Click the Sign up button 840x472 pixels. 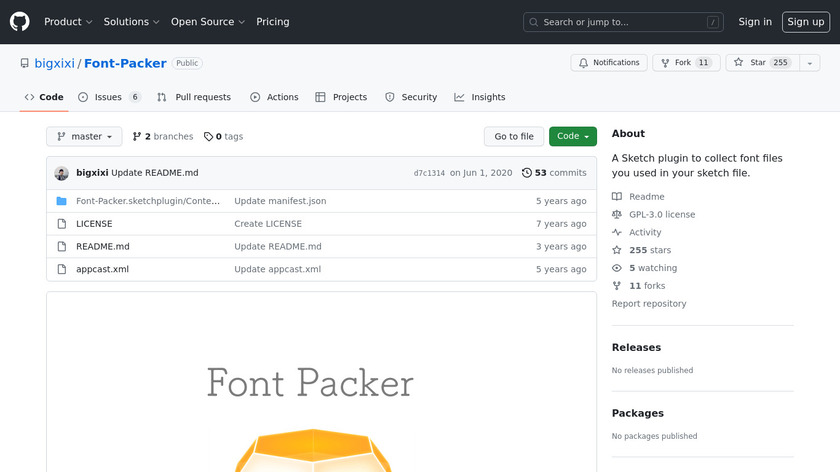point(805,22)
